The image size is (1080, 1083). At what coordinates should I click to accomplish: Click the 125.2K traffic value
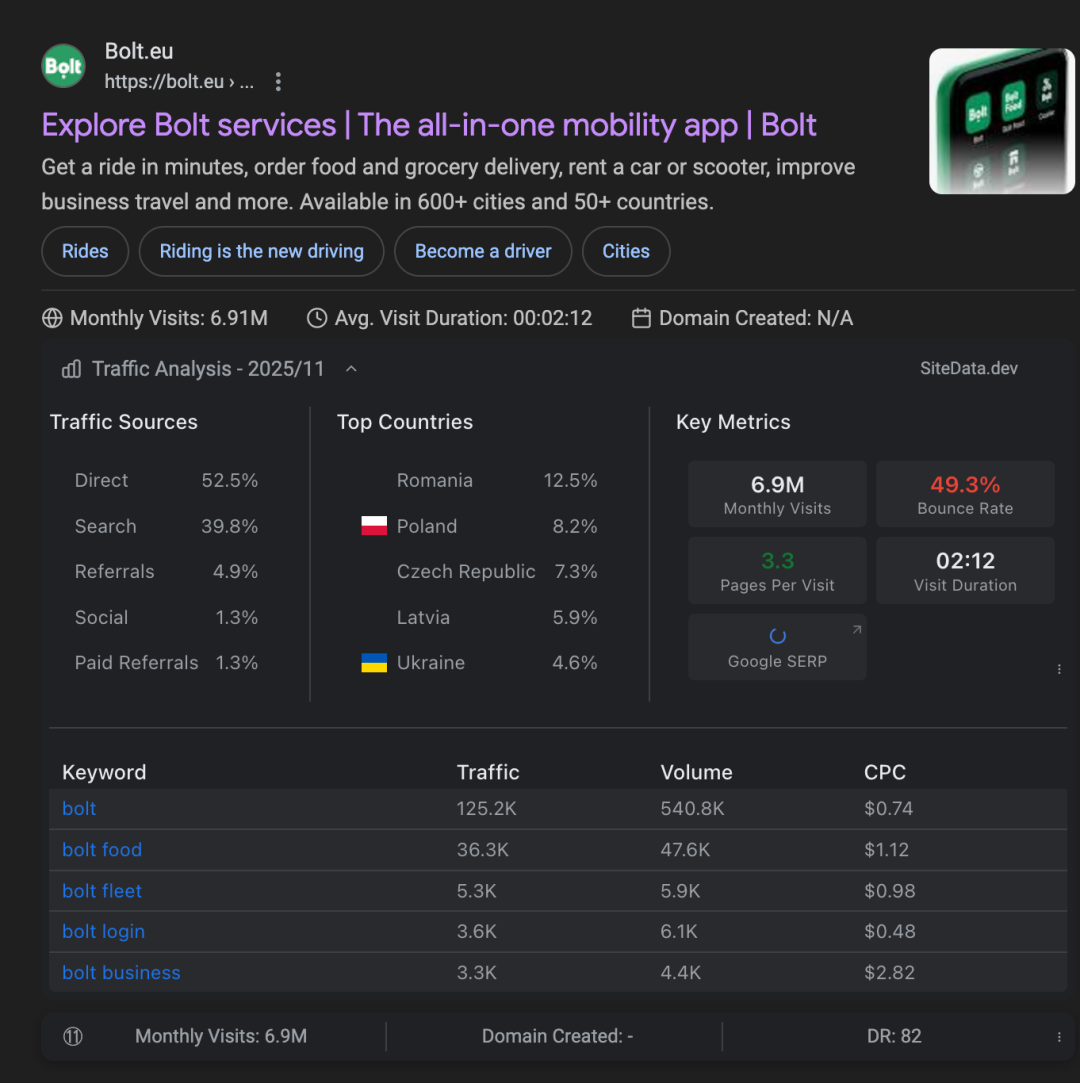coord(486,808)
